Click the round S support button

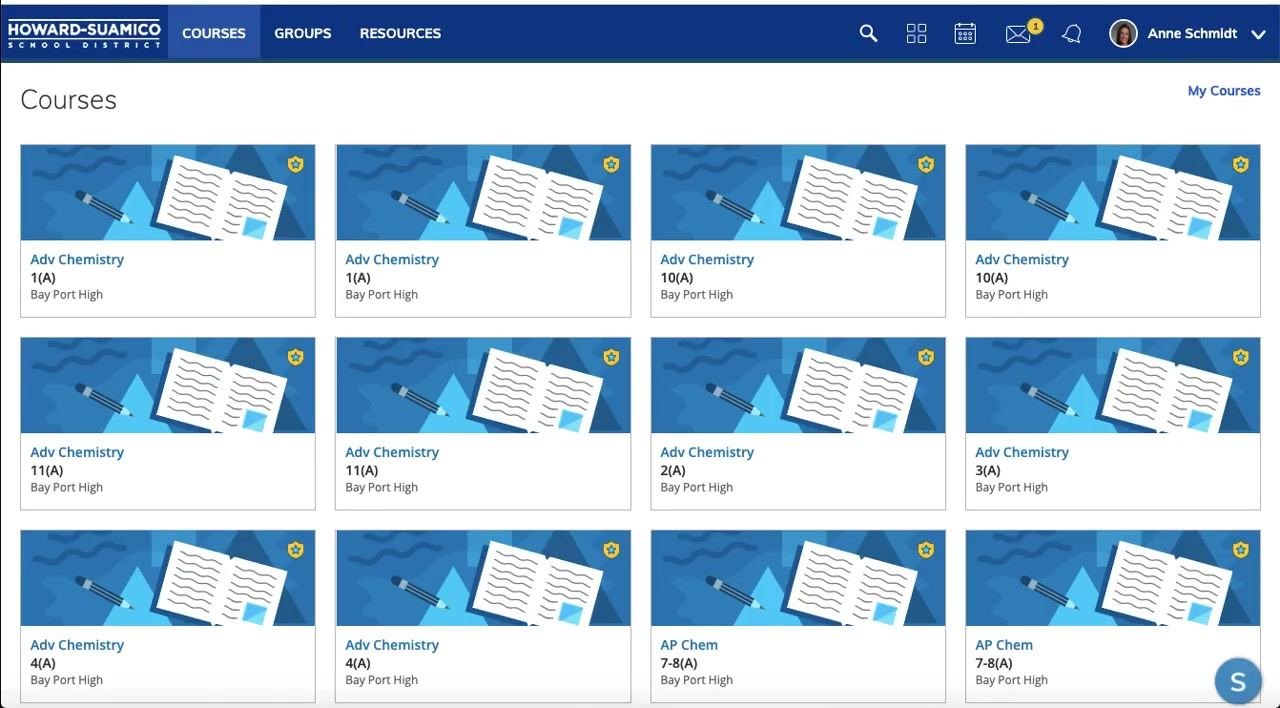1238,682
